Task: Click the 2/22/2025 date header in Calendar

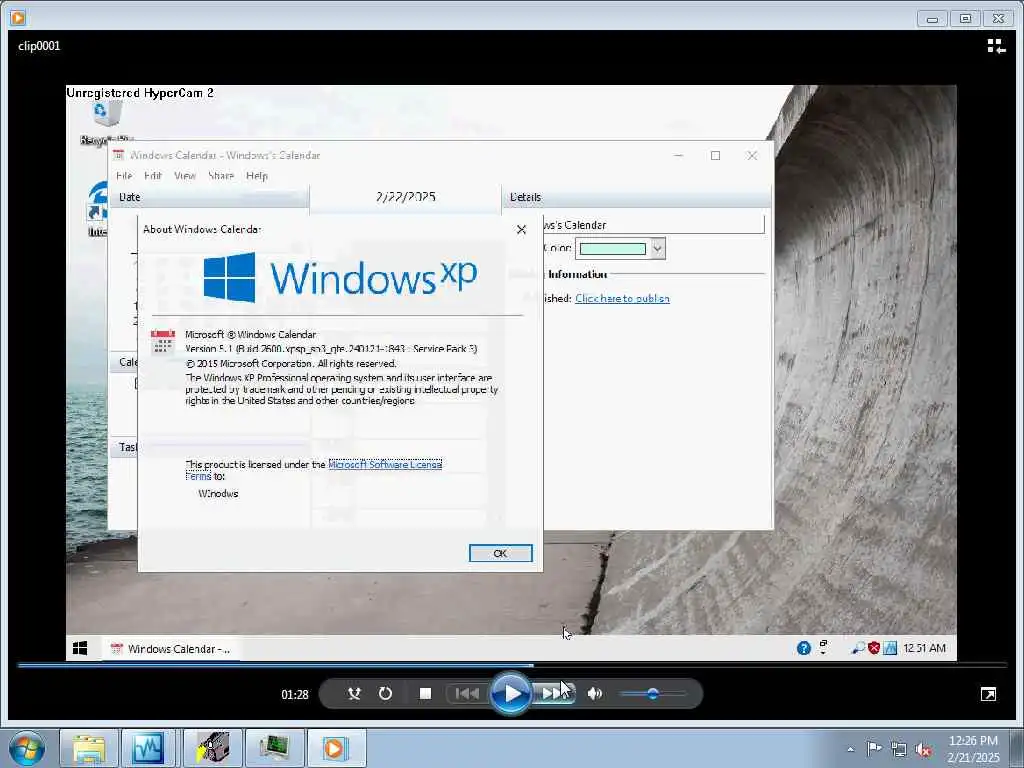Action: 406,197
